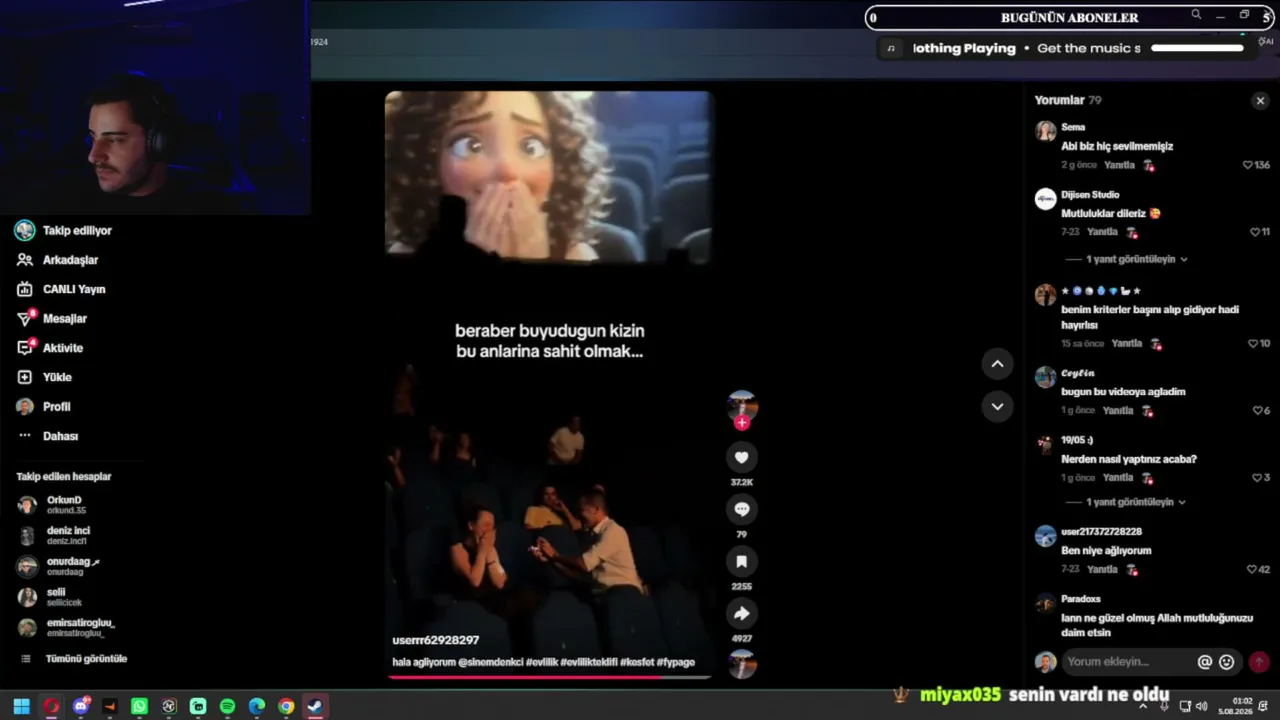Post the comment with the red send button
Viewport: 1280px width, 720px height.
(1259, 662)
